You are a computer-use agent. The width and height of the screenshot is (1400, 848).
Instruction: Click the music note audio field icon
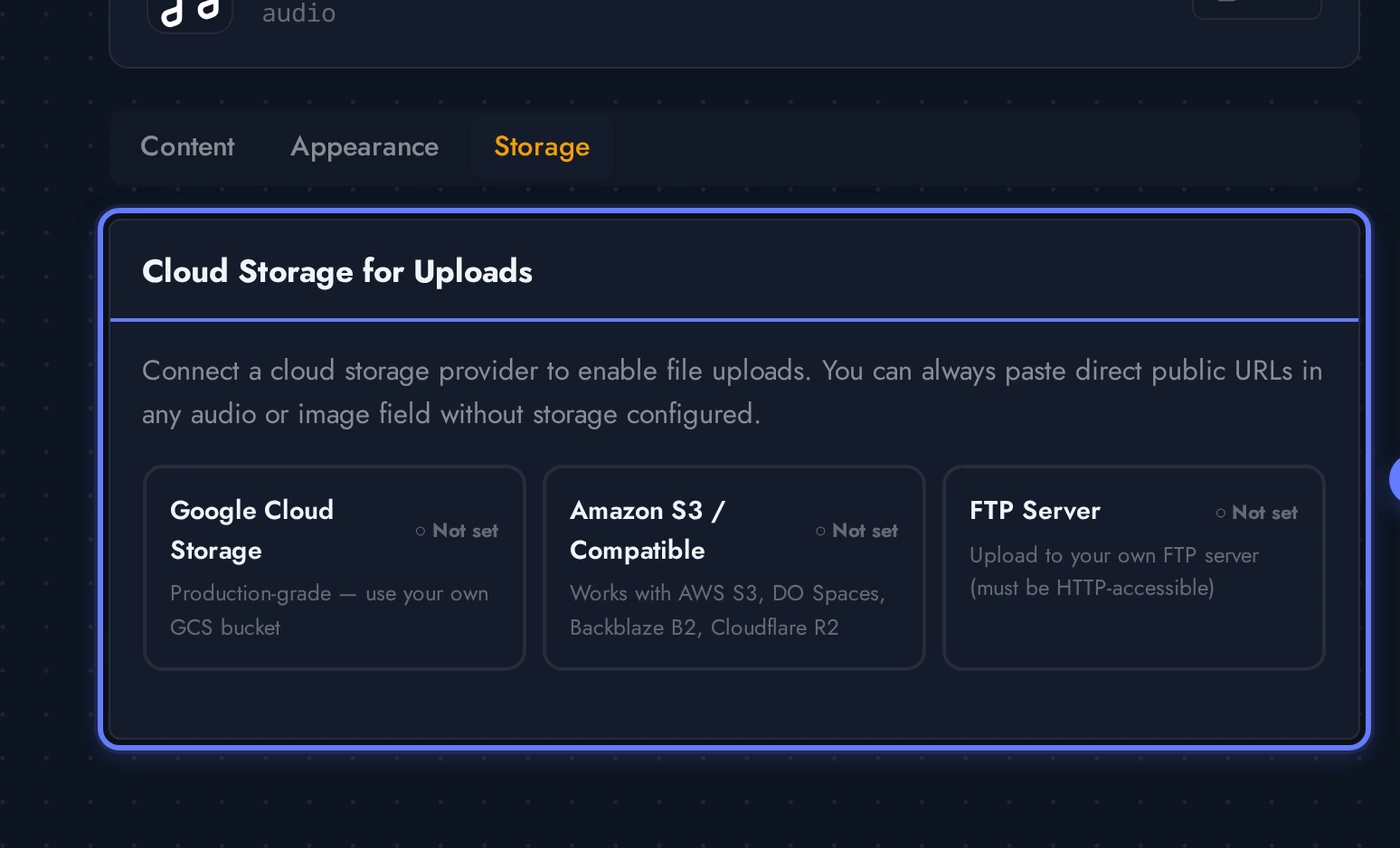(190, 10)
